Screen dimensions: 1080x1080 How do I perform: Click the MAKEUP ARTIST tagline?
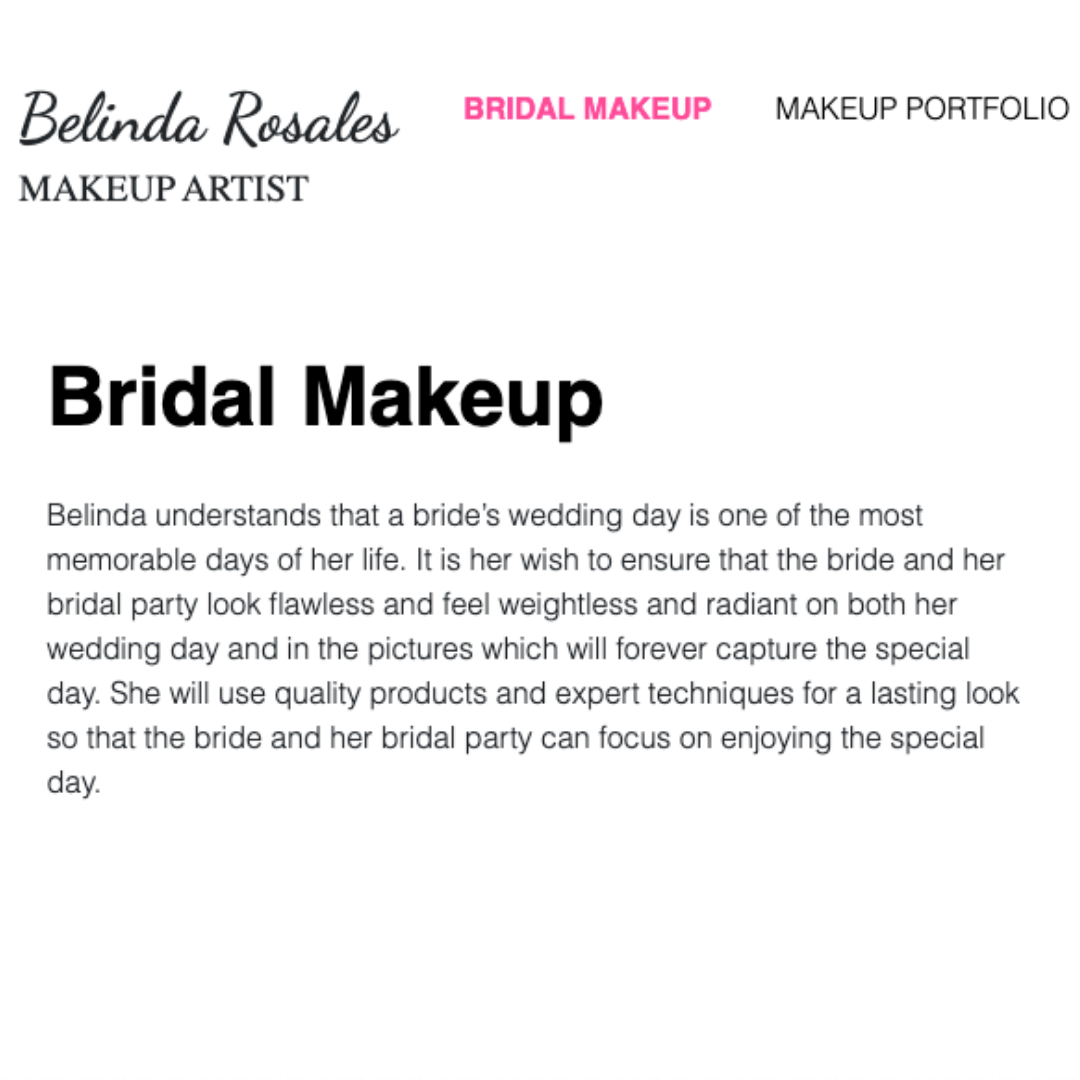[x=163, y=189]
